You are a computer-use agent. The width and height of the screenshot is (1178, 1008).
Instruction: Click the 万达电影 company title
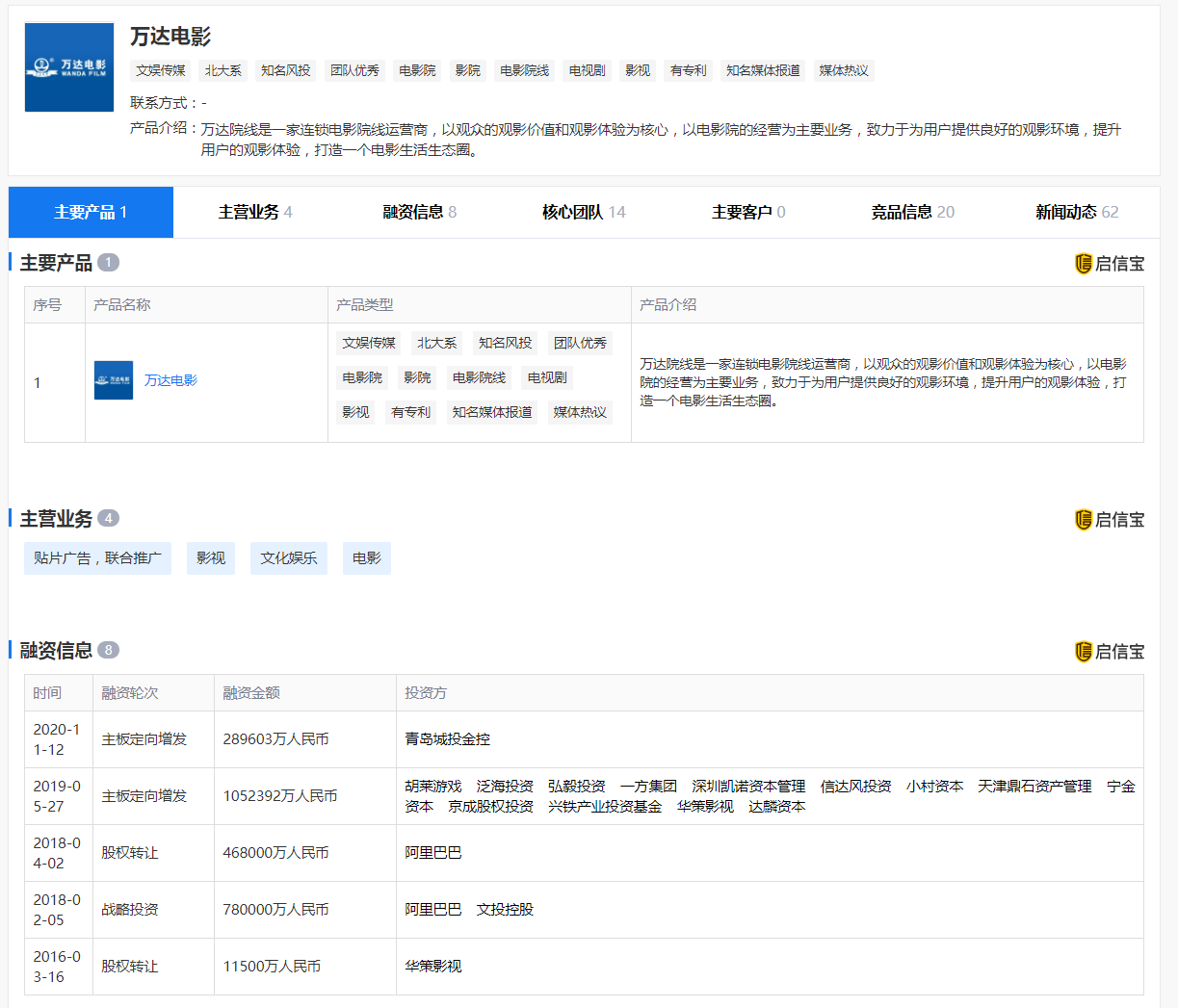(170, 37)
